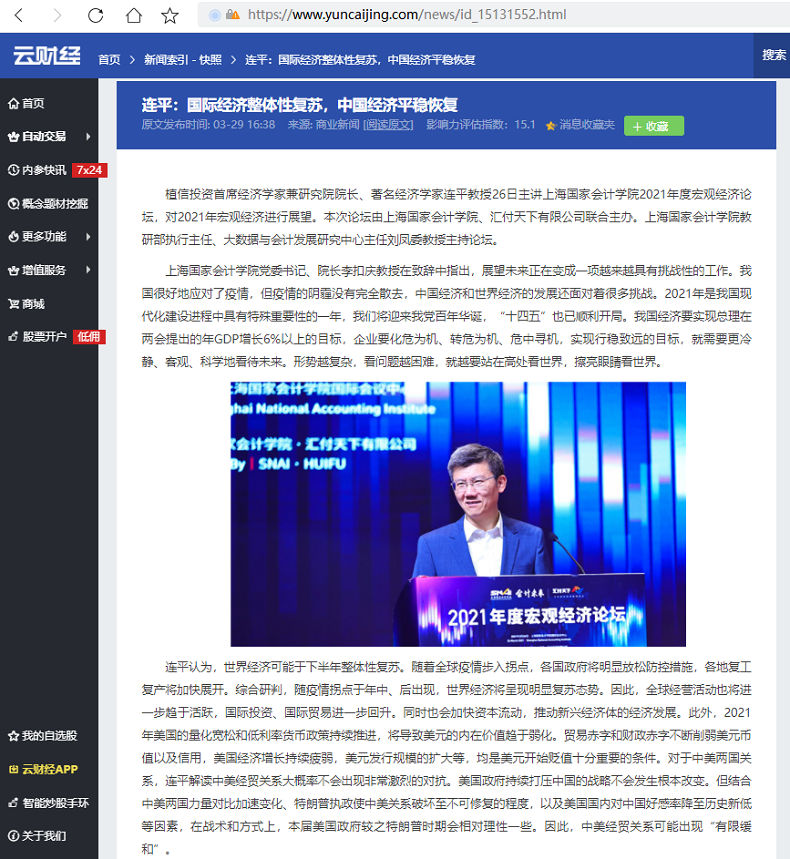Reload the page with refresh icon
Image resolution: width=790 pixels, height=859 pixels.
pos(95,15)
